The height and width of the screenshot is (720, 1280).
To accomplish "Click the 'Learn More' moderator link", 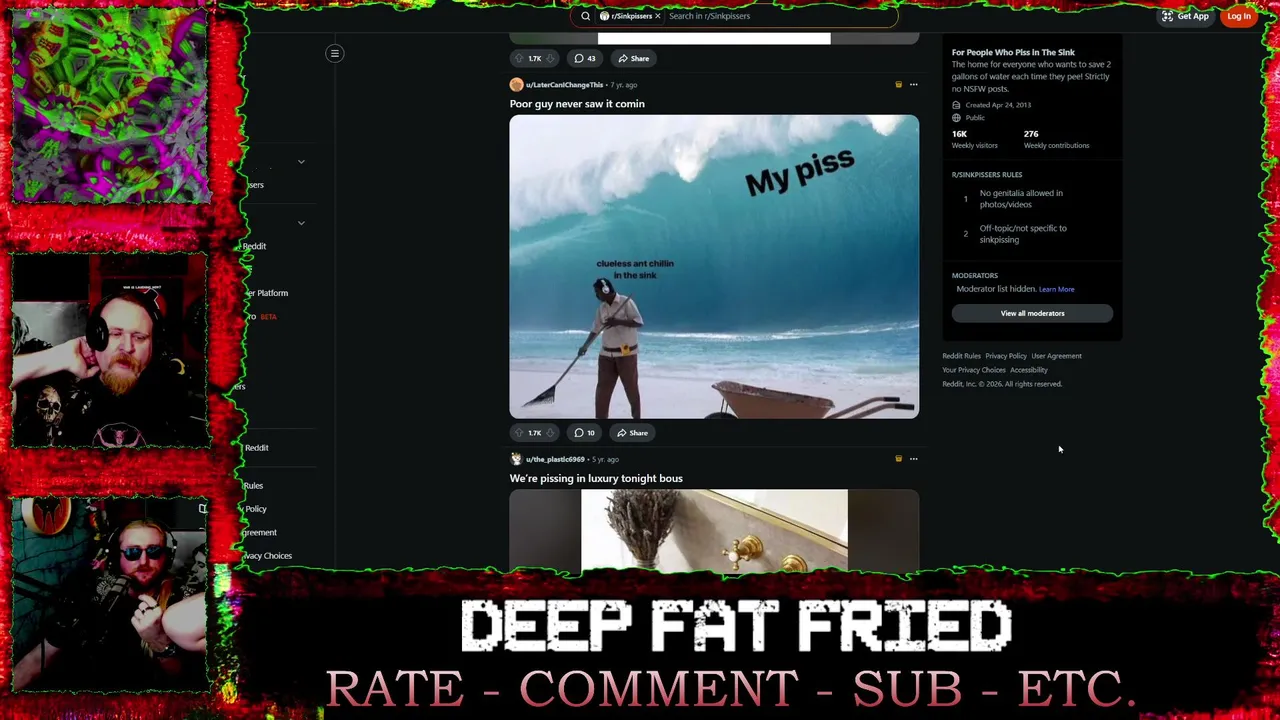I will point(1056,289).
